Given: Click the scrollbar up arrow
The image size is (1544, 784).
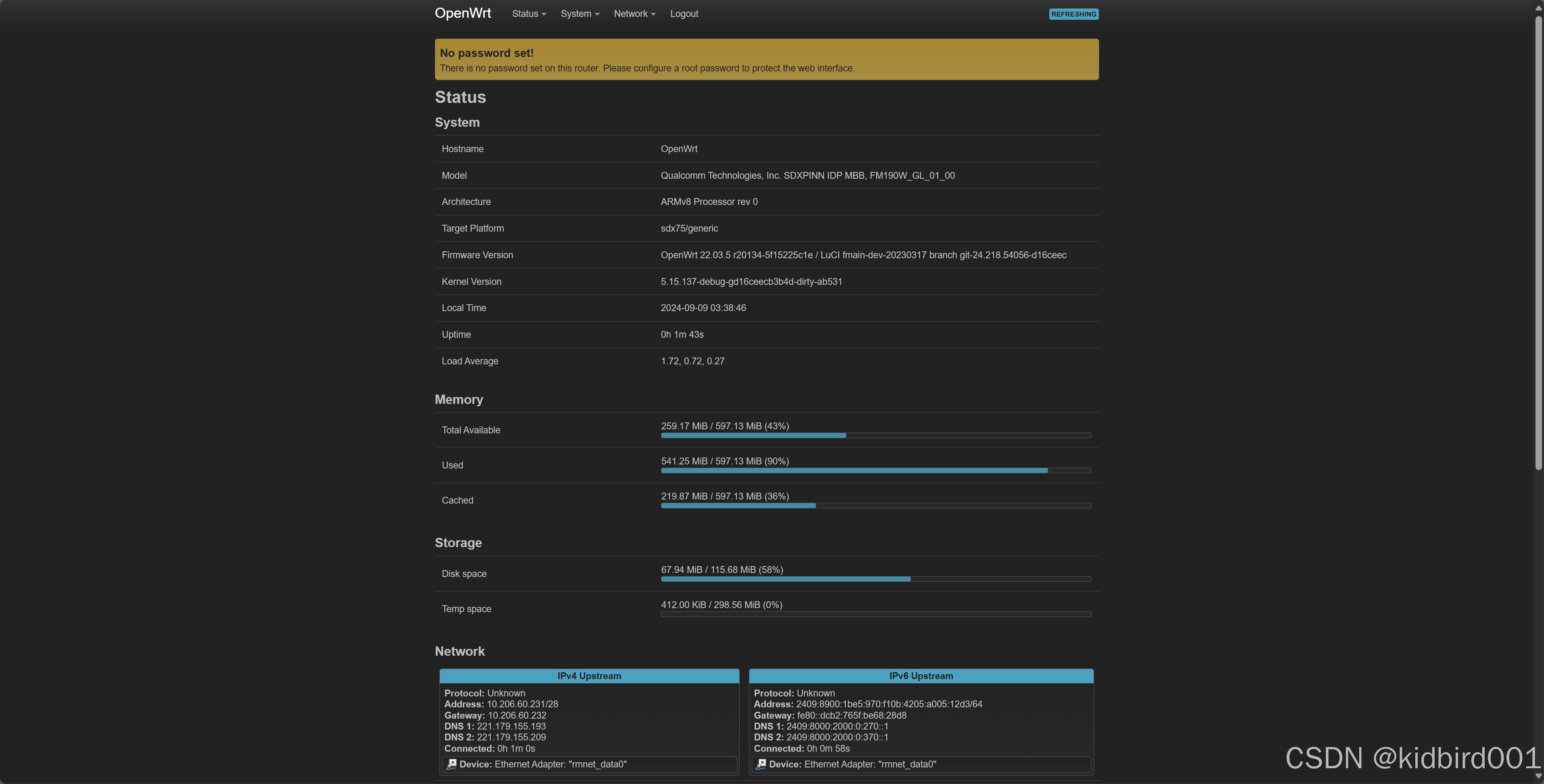Looking at the screenshot, I should [1538, 7].
